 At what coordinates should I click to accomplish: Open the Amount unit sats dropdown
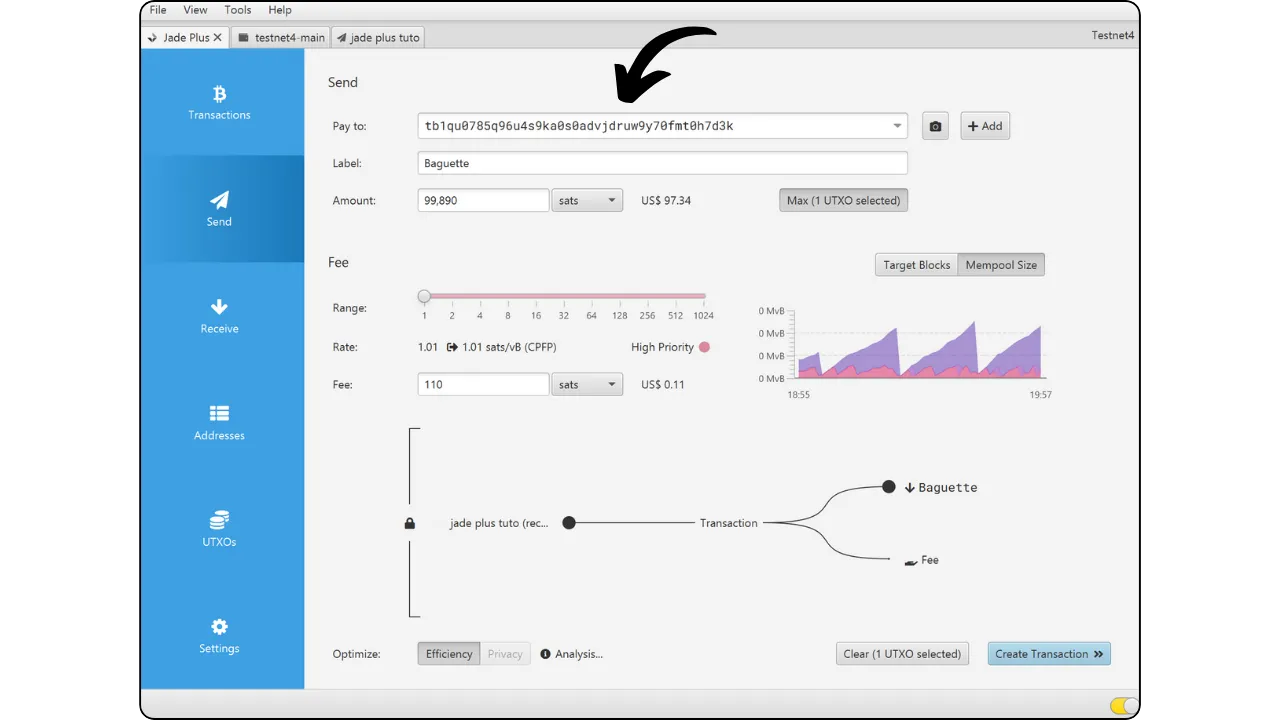click(587, 200)
